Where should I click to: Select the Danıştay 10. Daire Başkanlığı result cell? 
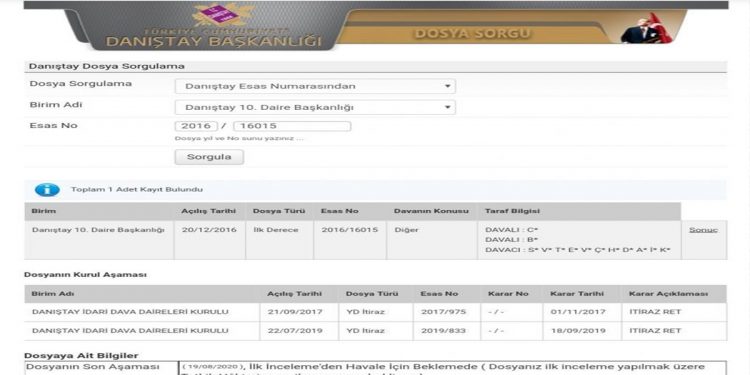(x=99, y=240)
